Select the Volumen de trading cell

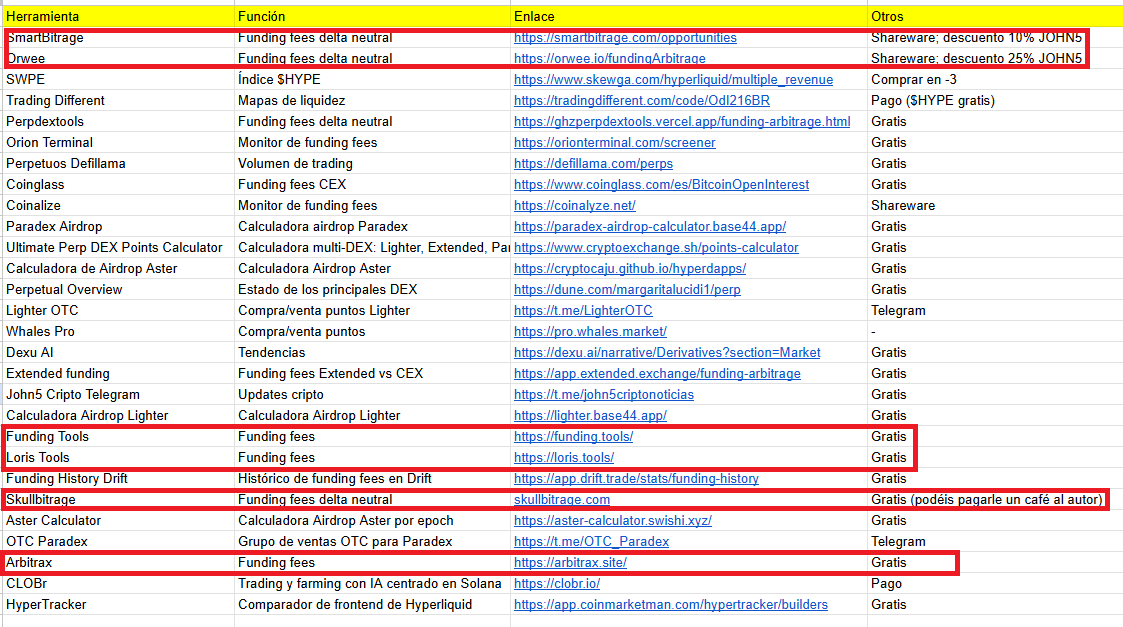[372, 163]
